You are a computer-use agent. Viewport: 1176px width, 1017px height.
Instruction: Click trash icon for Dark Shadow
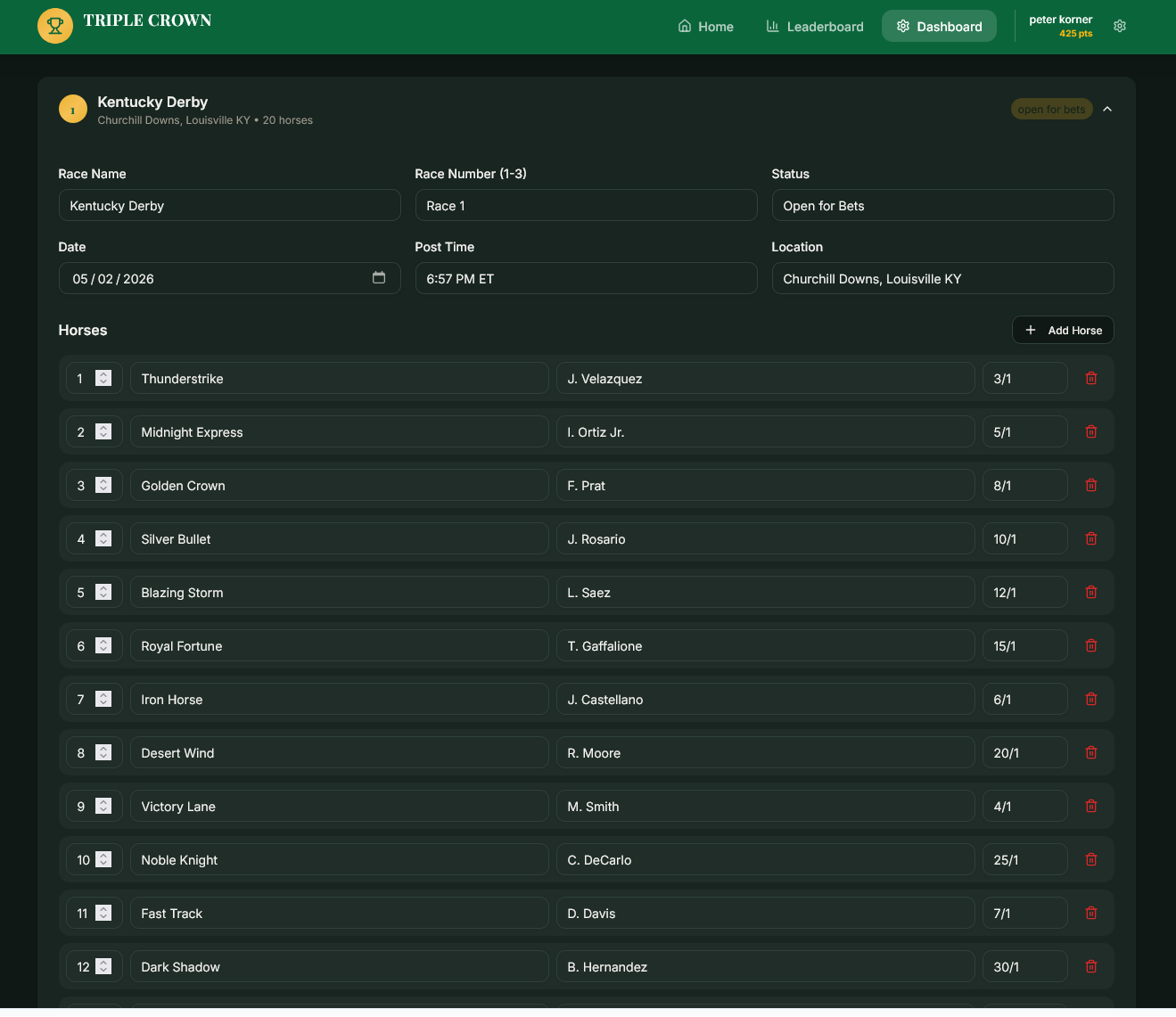coord(1090,966)
